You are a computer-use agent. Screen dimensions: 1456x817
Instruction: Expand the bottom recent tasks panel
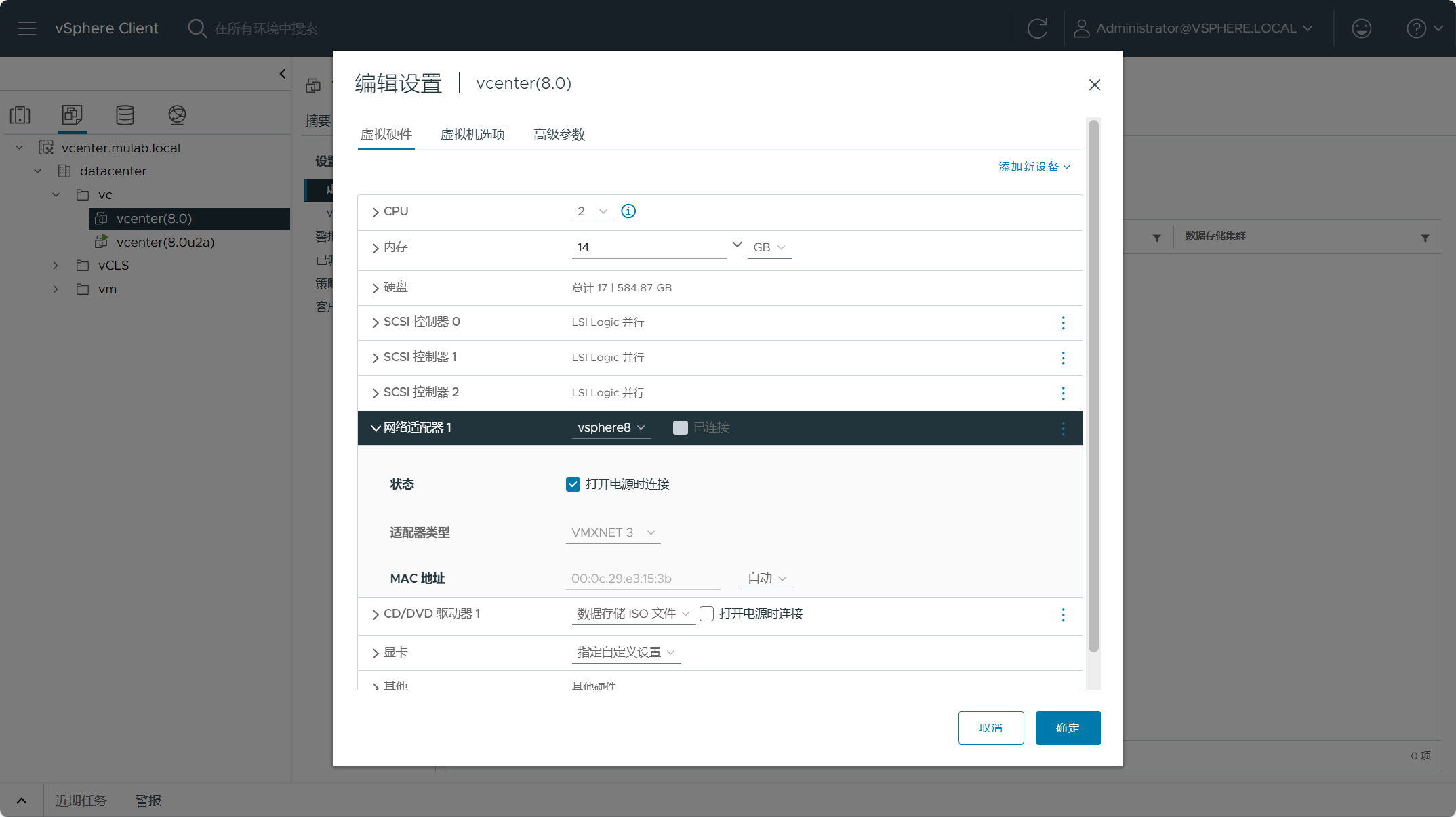point(22,801)
